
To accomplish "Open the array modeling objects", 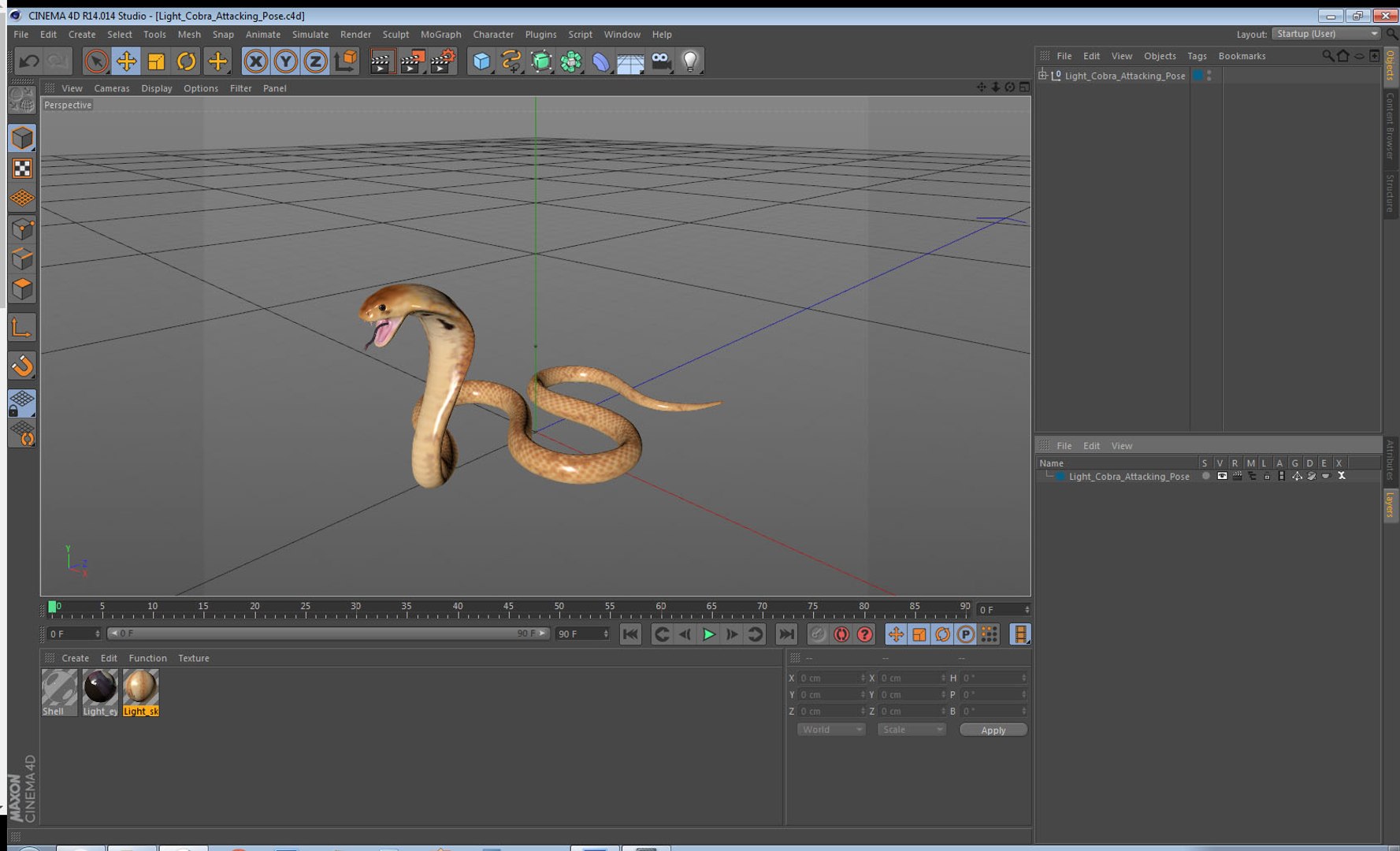I will coord(571,61).
